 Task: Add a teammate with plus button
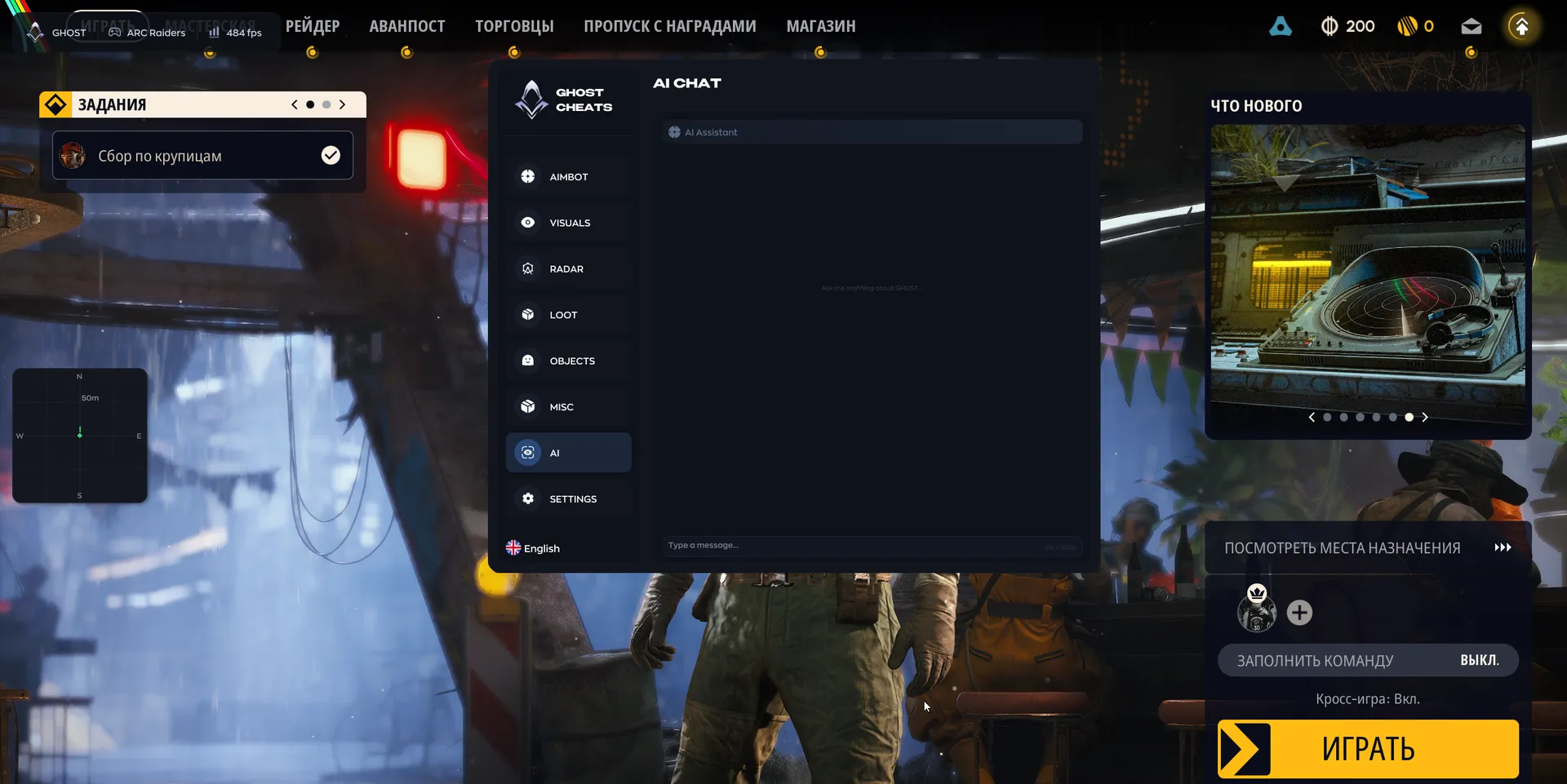coord(1299,613)
